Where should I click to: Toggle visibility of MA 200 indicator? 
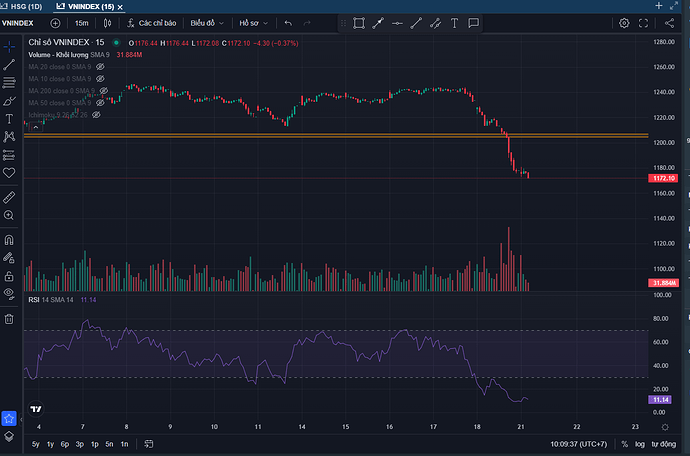pos(102,90)
